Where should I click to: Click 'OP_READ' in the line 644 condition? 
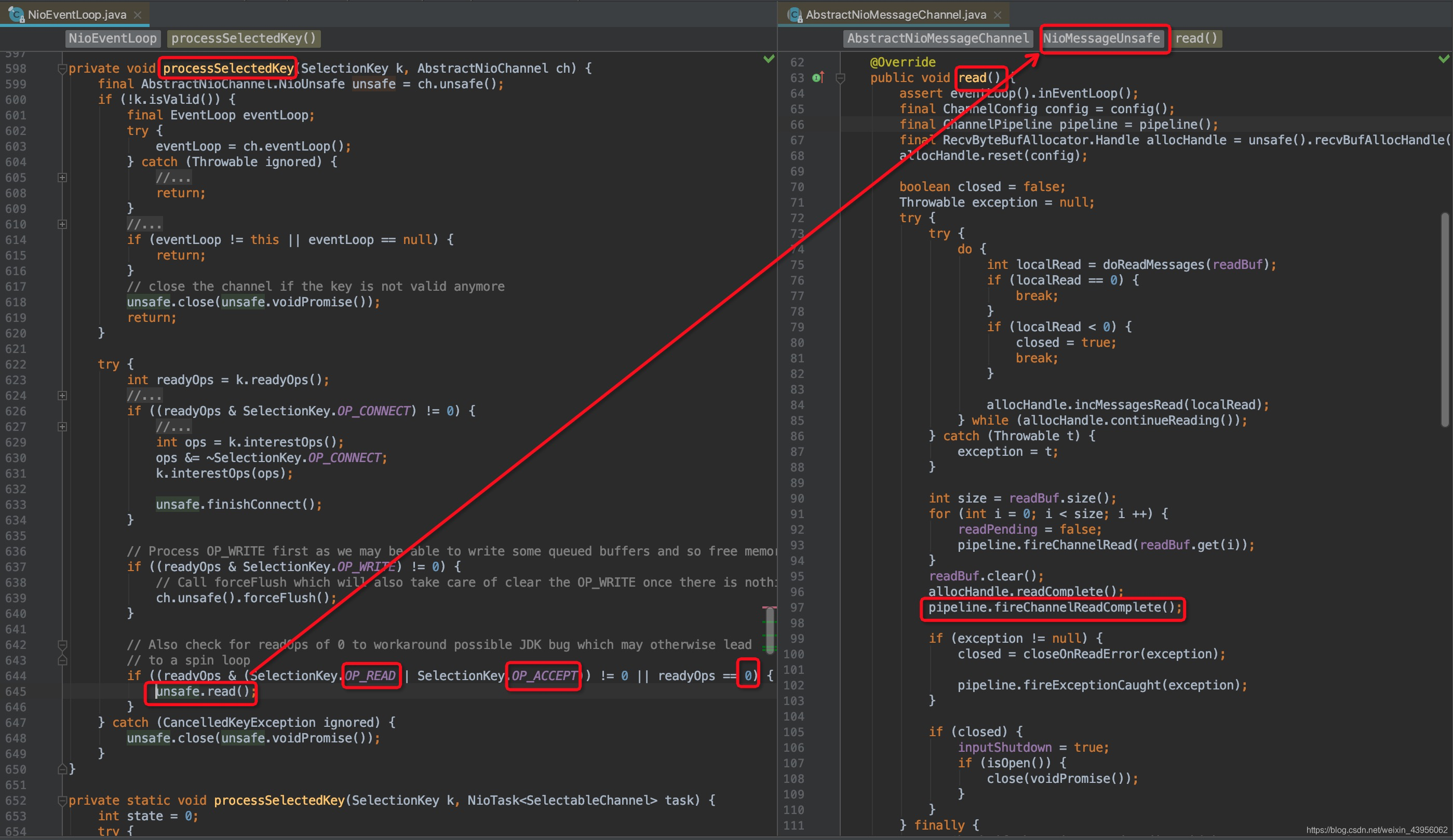pyautogui.click(x=370, y=676)
